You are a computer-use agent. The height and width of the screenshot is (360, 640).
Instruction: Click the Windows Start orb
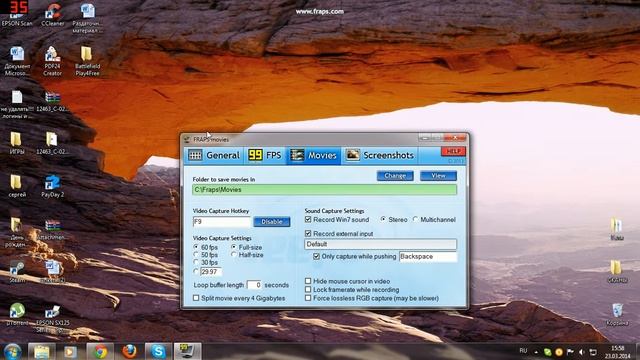click(x=12, y=351)
